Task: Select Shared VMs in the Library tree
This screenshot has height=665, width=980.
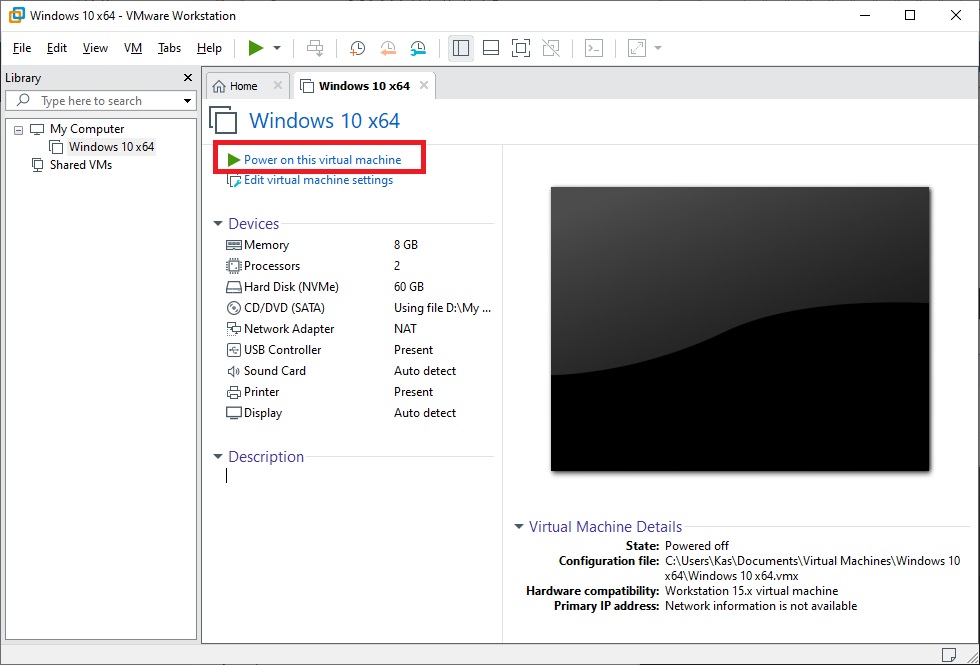Action: (81, 165)
